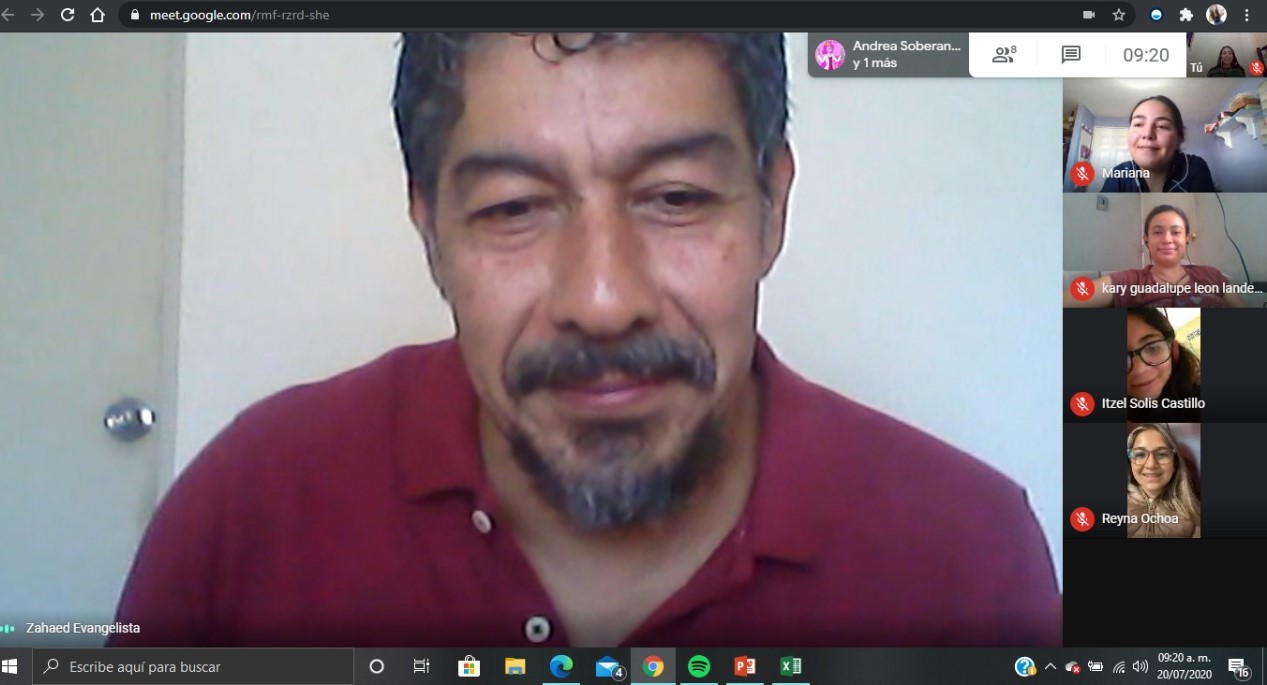The height and width of the screenshot is (685, 1267).
Task: Click the muted mic icon on kary guadalupe's tile
Action: coord(1082,289)
